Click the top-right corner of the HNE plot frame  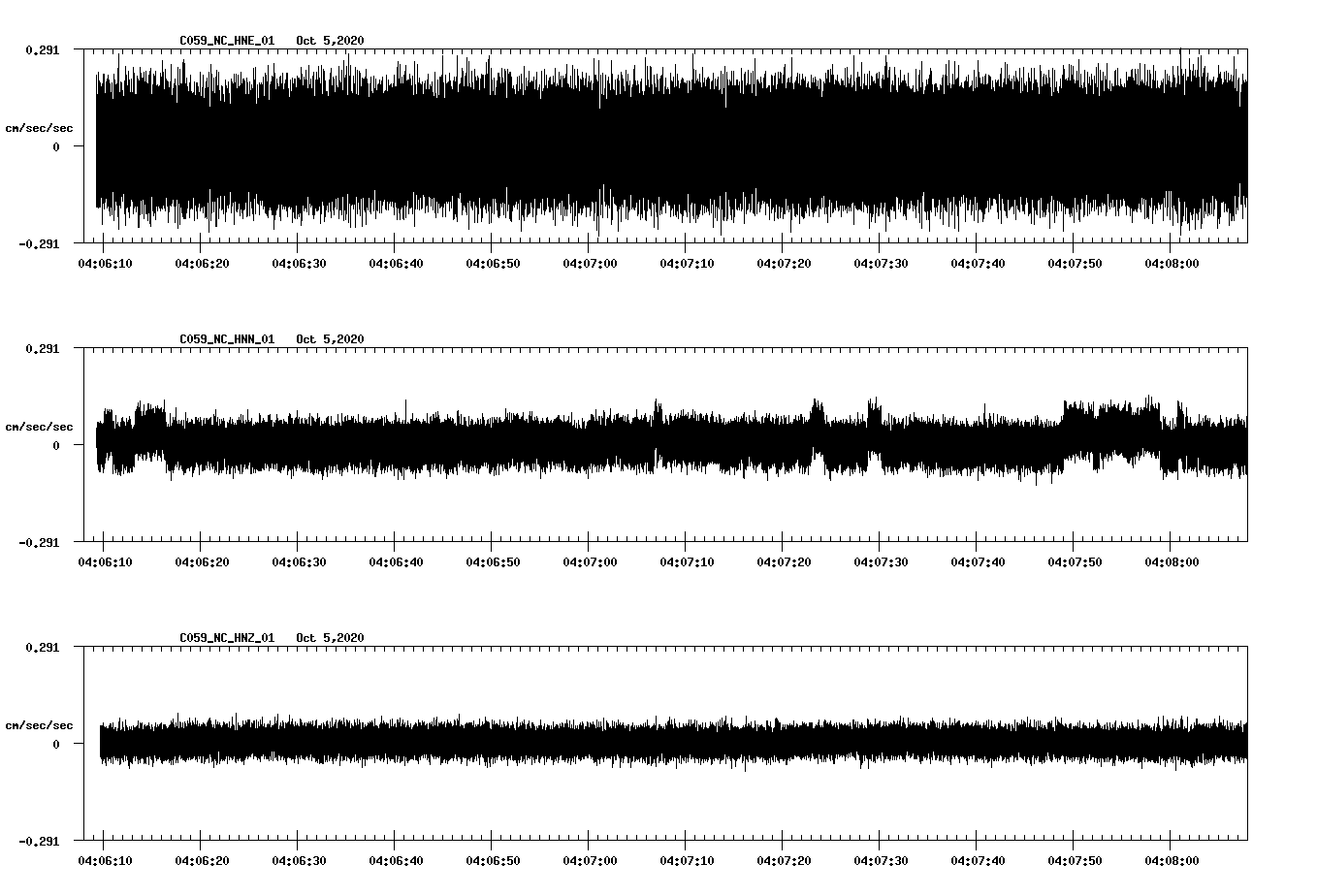[x=1247, y=47]
